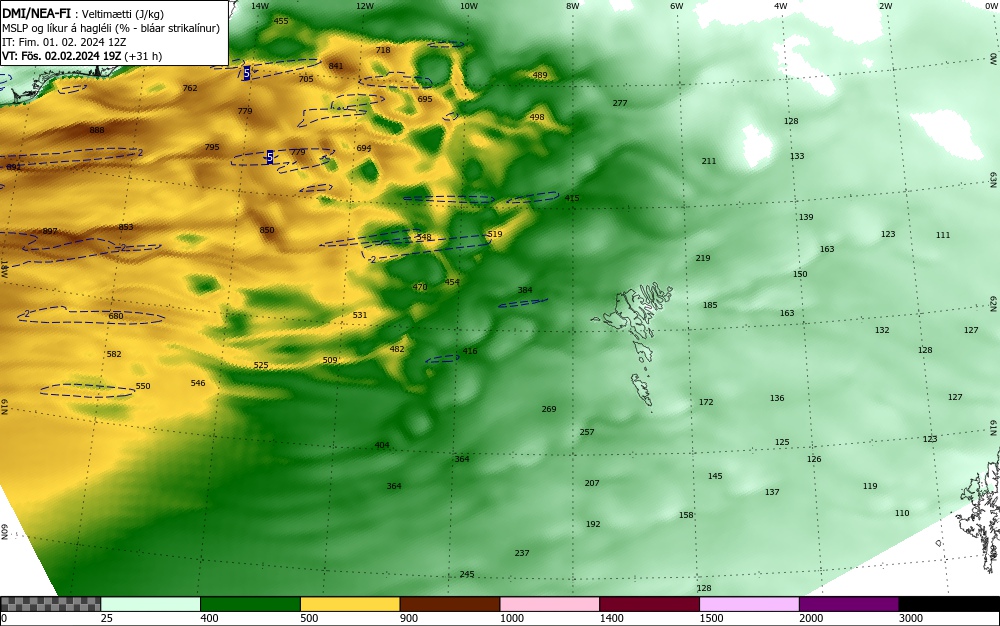Click the map value '277'
1000x626 pixels.
pyautogui.click(x=620, y=103)
